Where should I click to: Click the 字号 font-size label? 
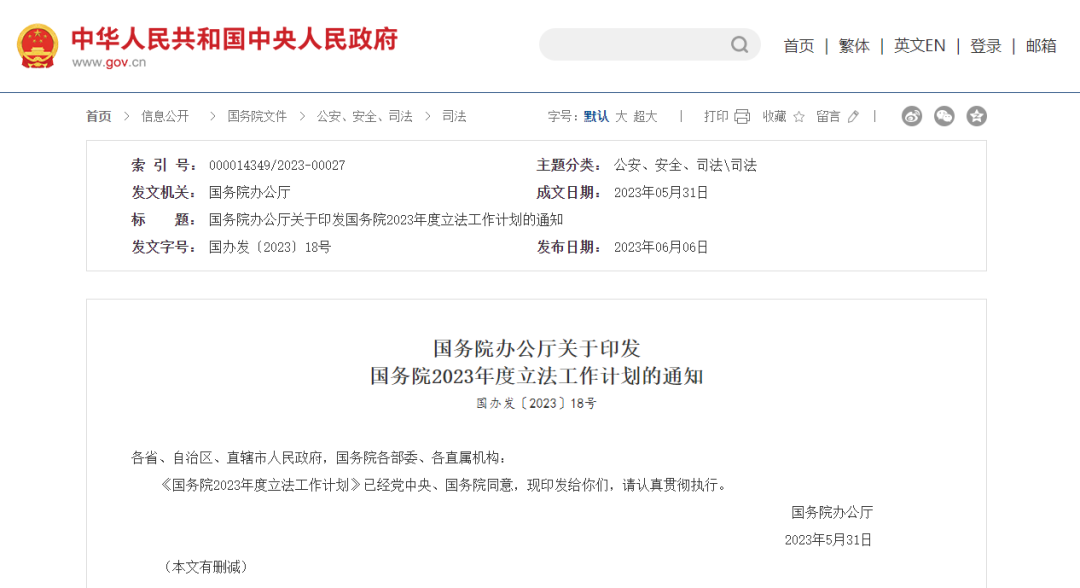(563, 116)
